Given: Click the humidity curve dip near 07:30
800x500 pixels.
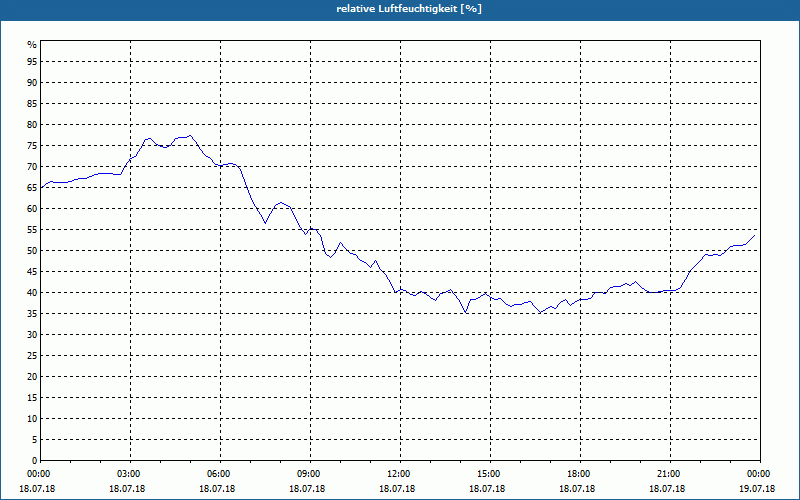Looking at the screenshot, I should click(265, 223).
